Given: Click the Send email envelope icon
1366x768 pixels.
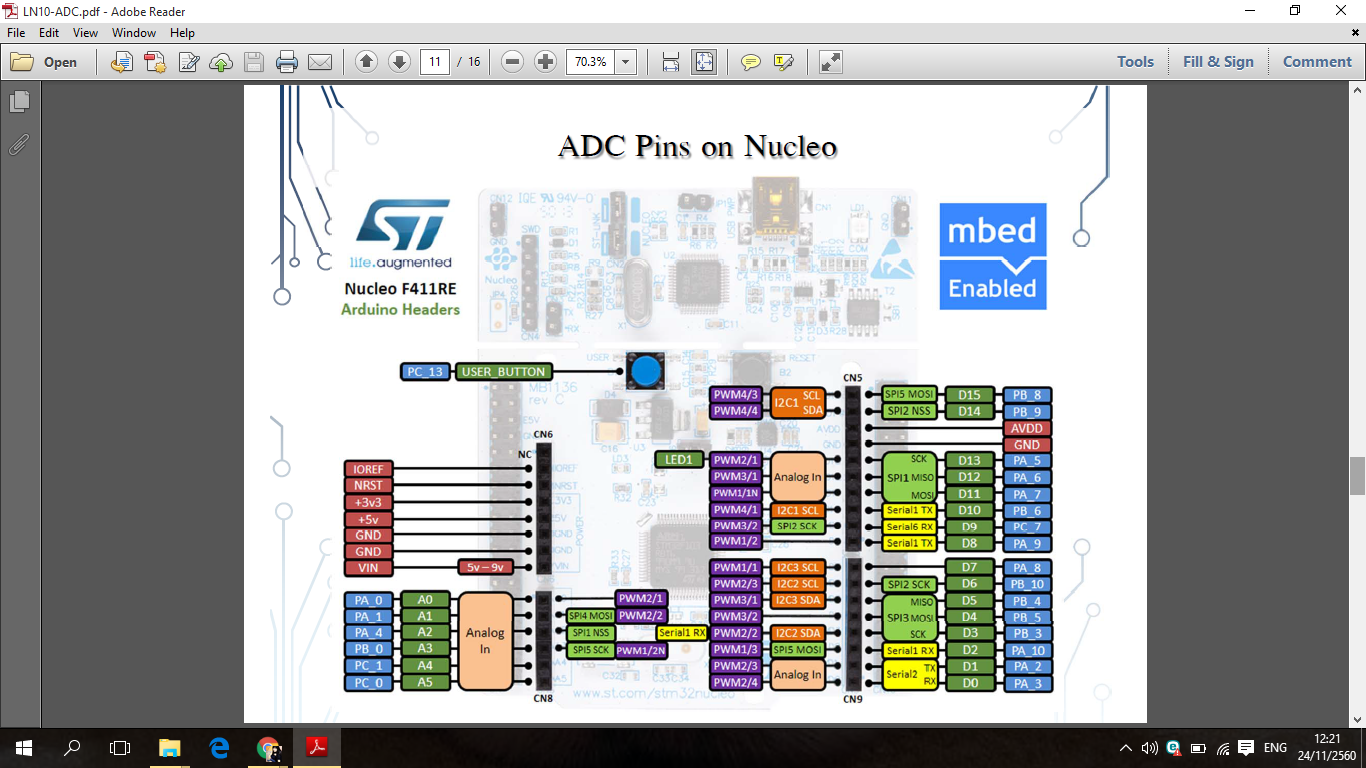Looking at the screenshot, I should 320,62.
